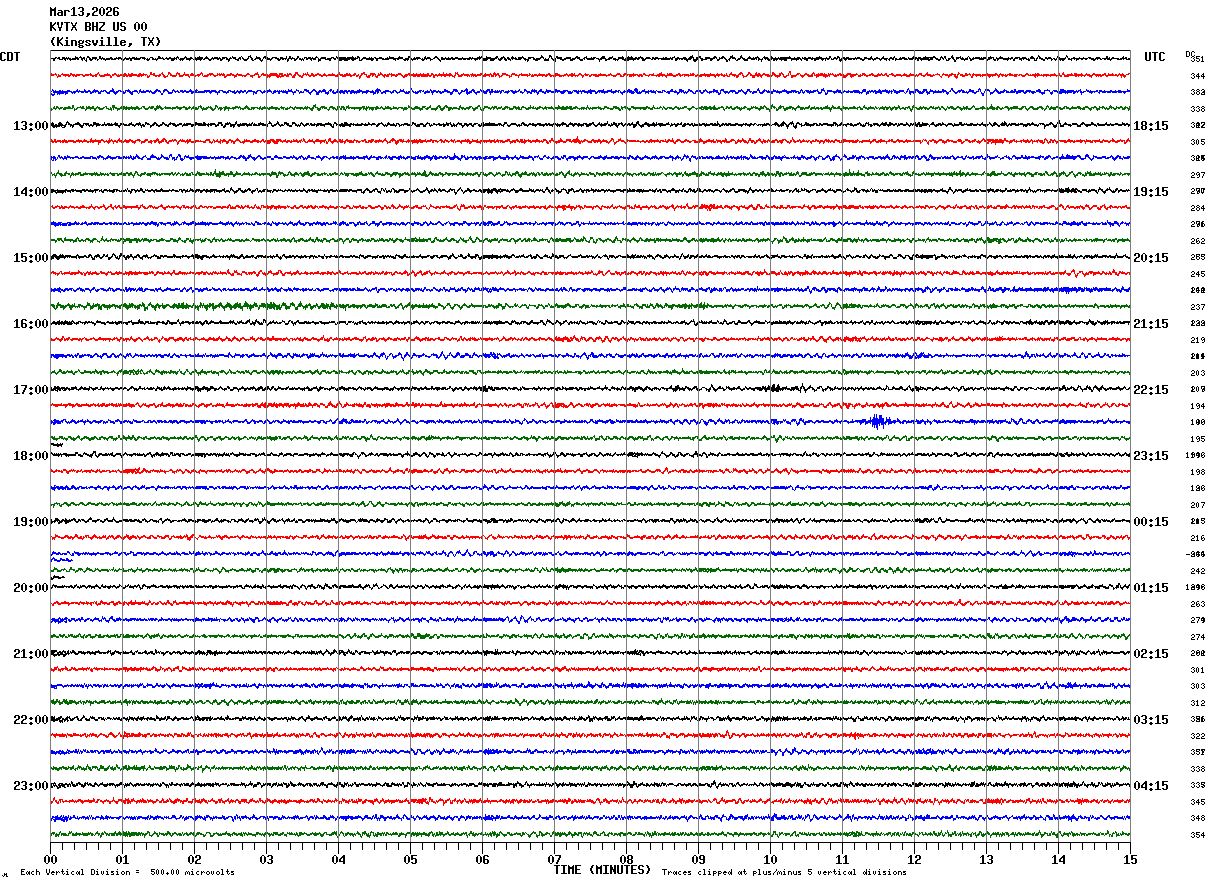Screen dimensions: 1210x886
Task: Select the 17:00 CDT row label
Action: [x=30, y=390]
